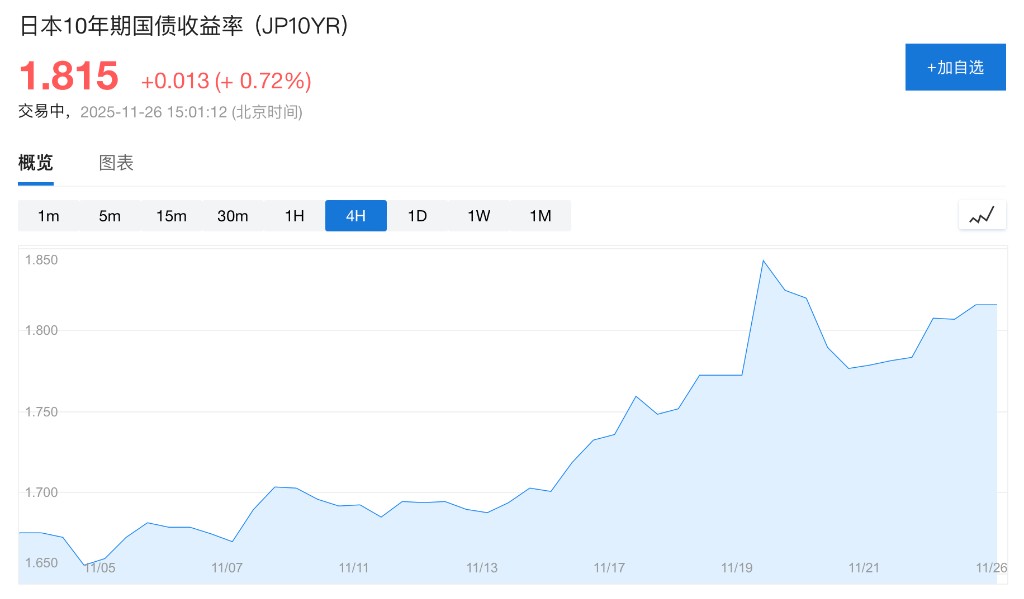Select the 1H timeframe
The image size is (1024, 599).
coord(294,216)
